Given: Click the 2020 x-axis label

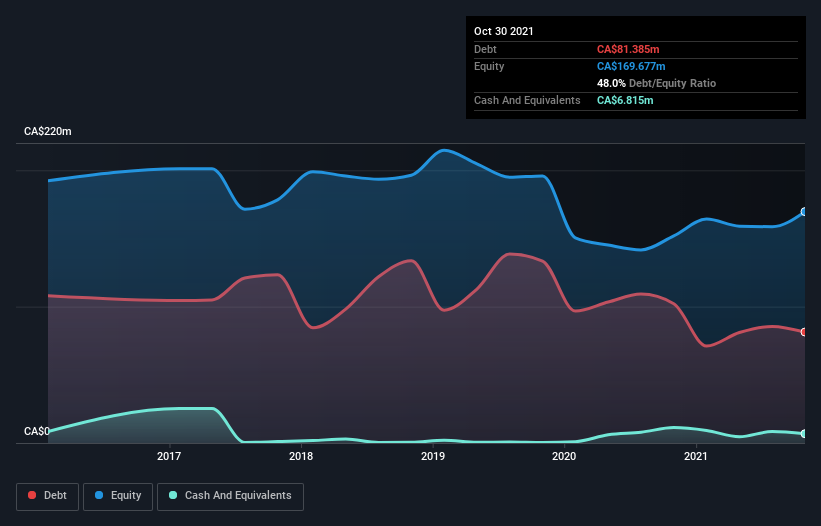Looking at the screenshot, I should pos(564,456).
